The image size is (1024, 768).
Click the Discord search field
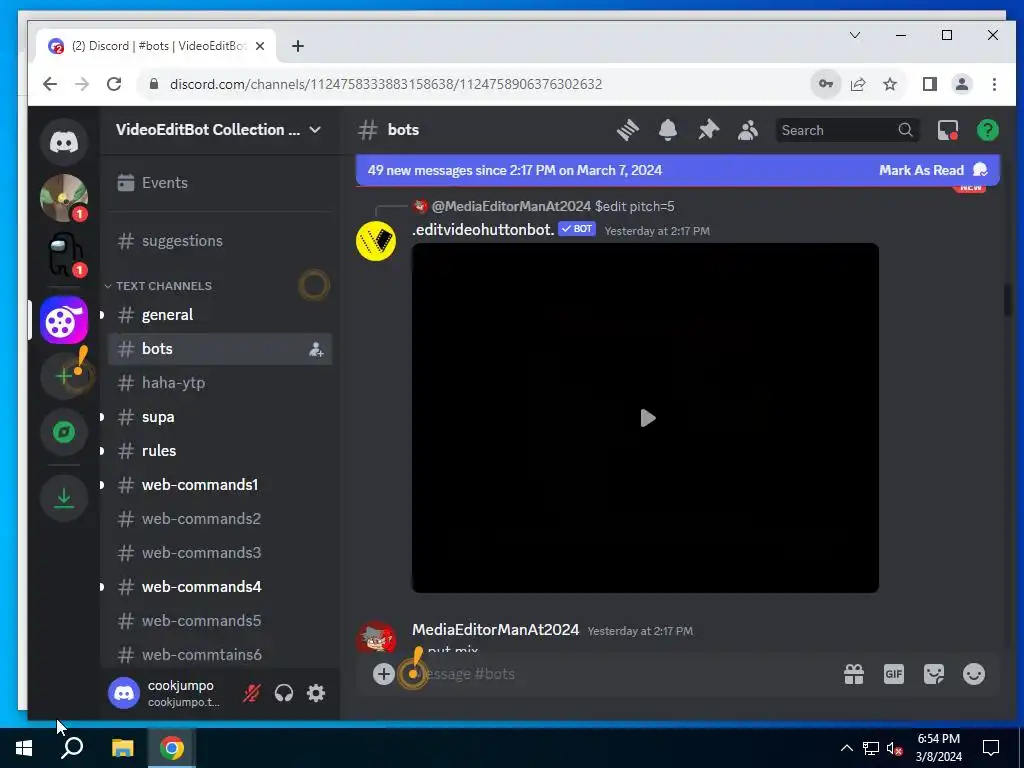pos(847,130)
